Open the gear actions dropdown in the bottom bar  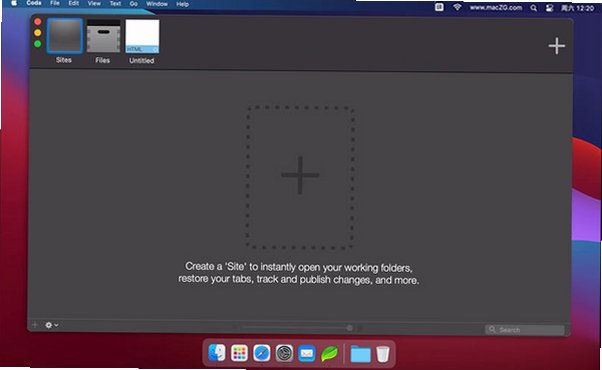(51, 325)
